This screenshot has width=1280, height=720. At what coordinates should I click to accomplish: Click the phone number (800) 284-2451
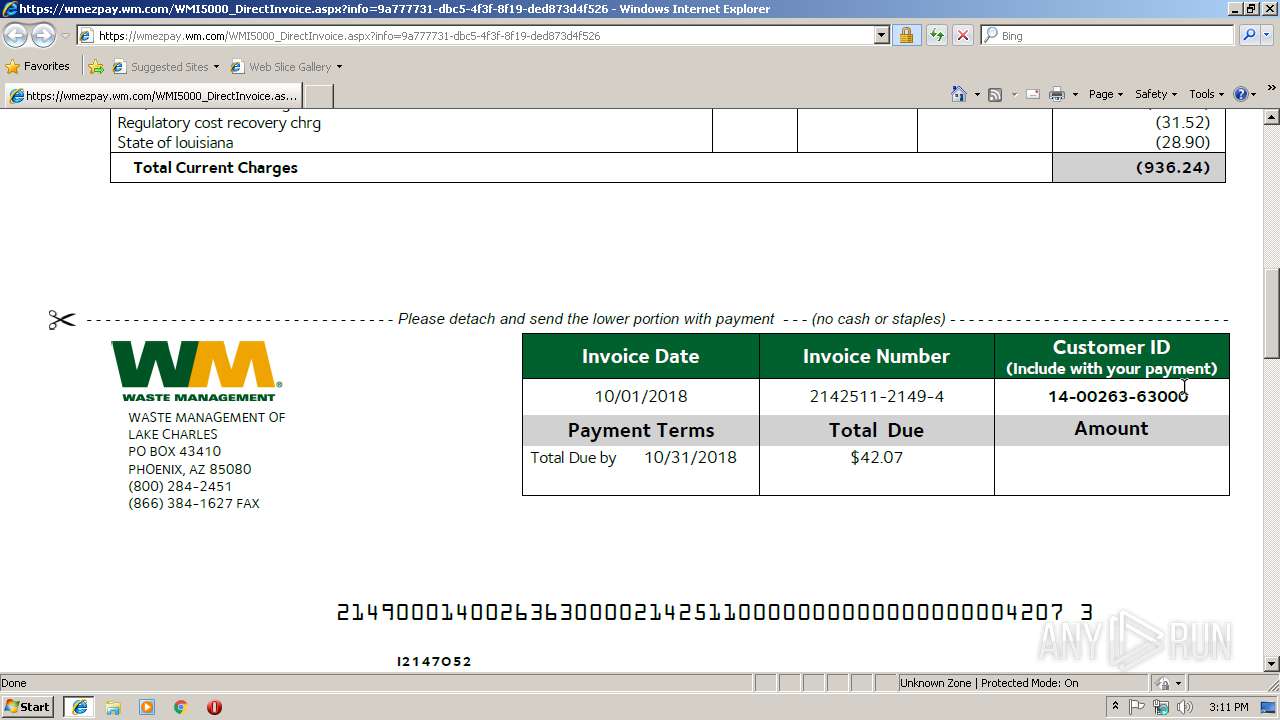(180, 486)
